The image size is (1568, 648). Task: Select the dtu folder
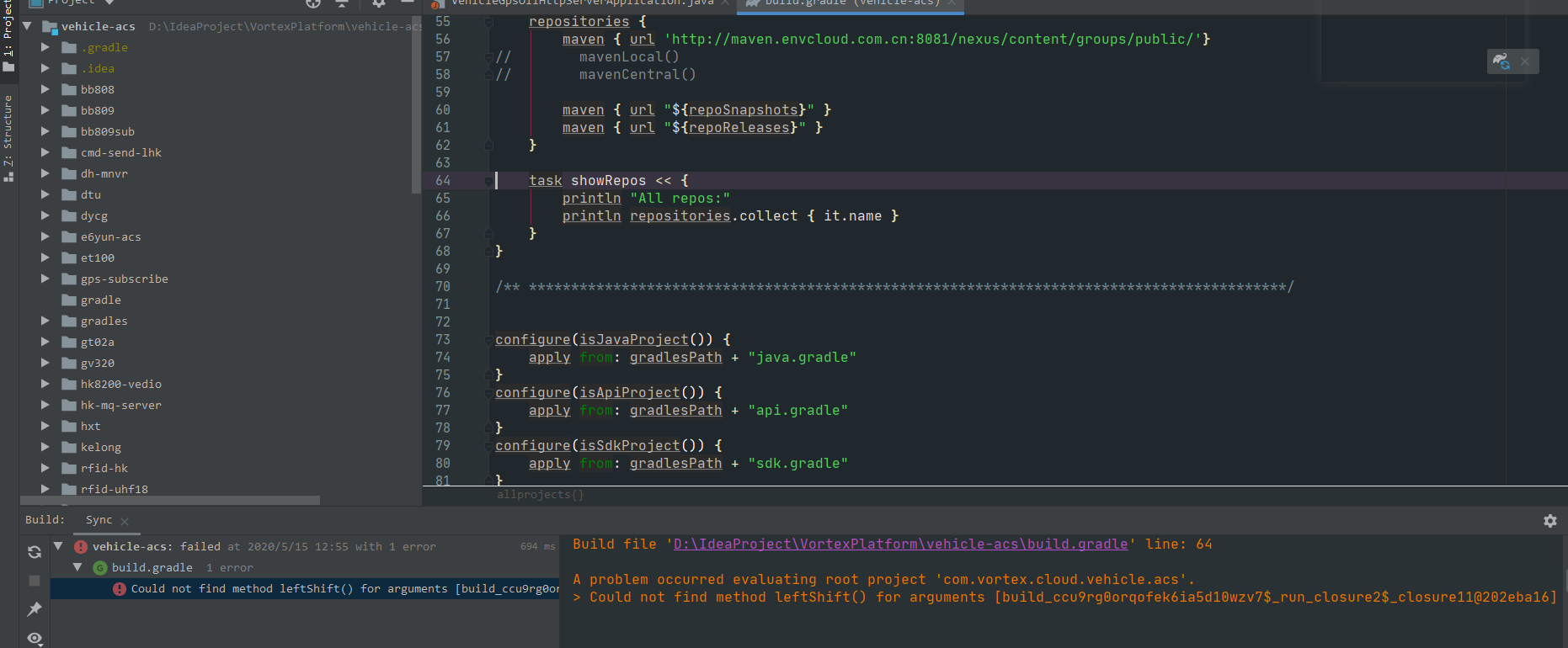click(91, 194)
